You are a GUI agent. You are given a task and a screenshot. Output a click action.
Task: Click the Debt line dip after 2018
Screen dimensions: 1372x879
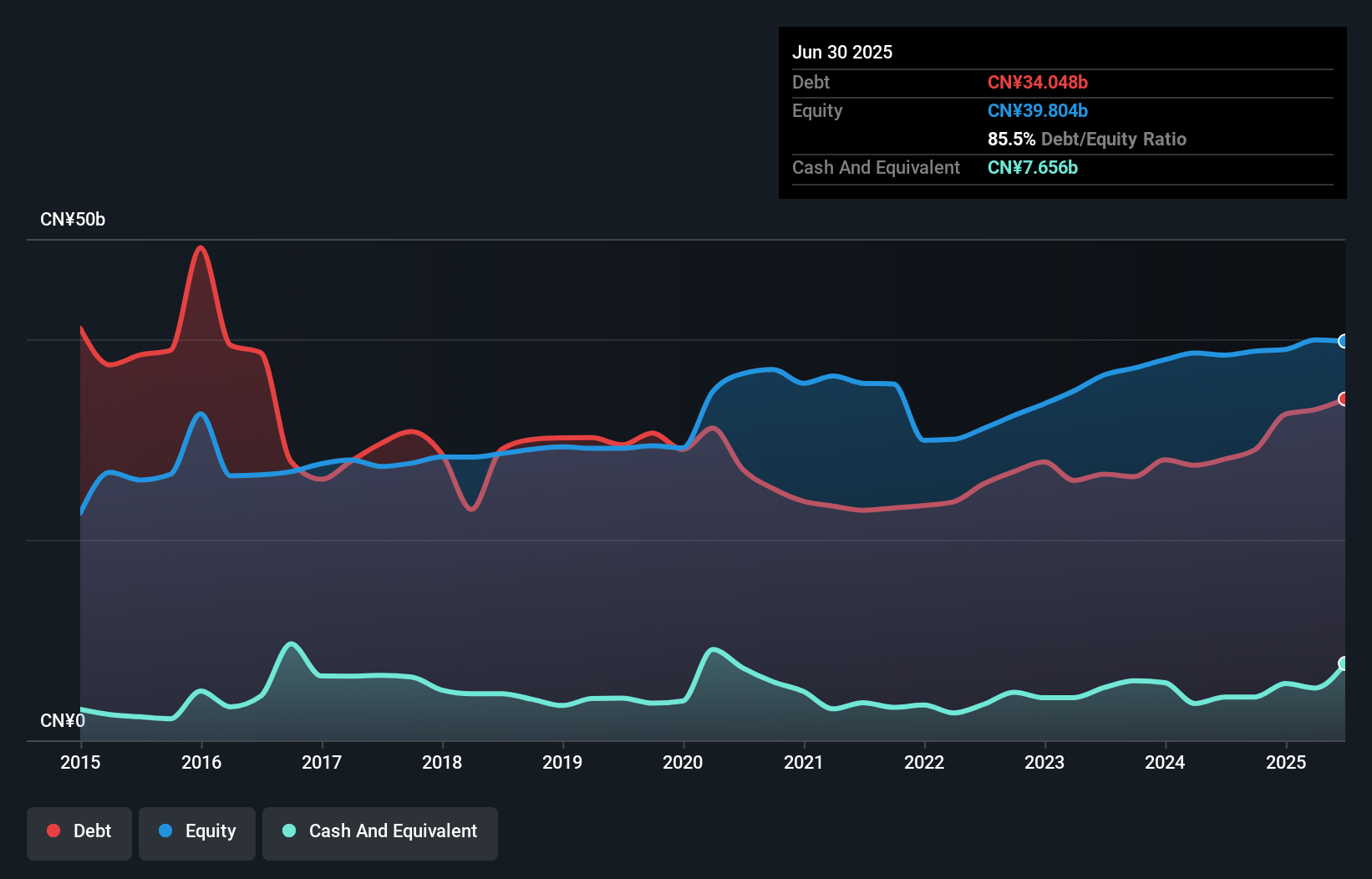point(472,509)
